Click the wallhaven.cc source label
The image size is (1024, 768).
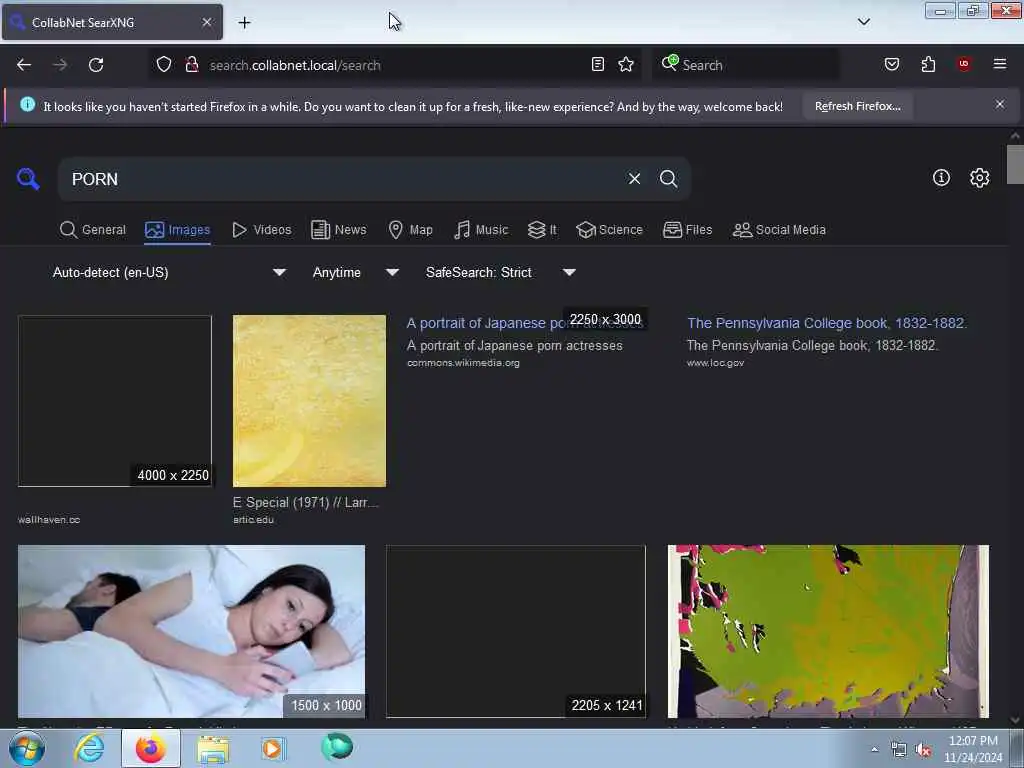(49, 520)
